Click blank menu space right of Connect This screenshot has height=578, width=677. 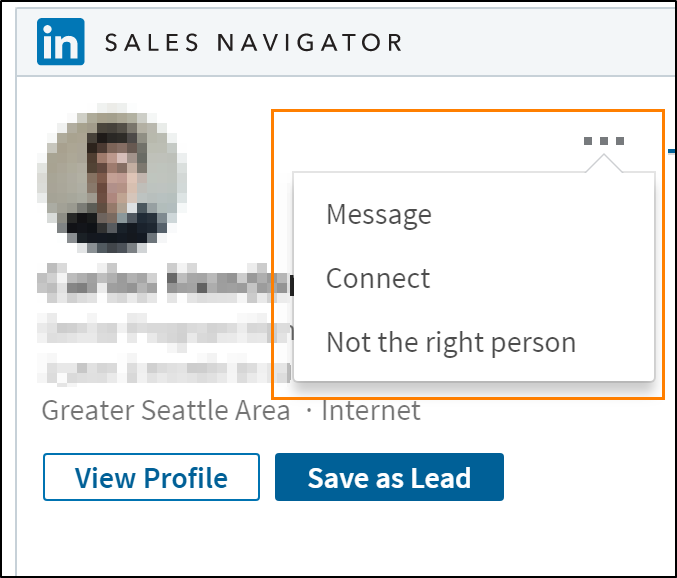tap(540, 278)
